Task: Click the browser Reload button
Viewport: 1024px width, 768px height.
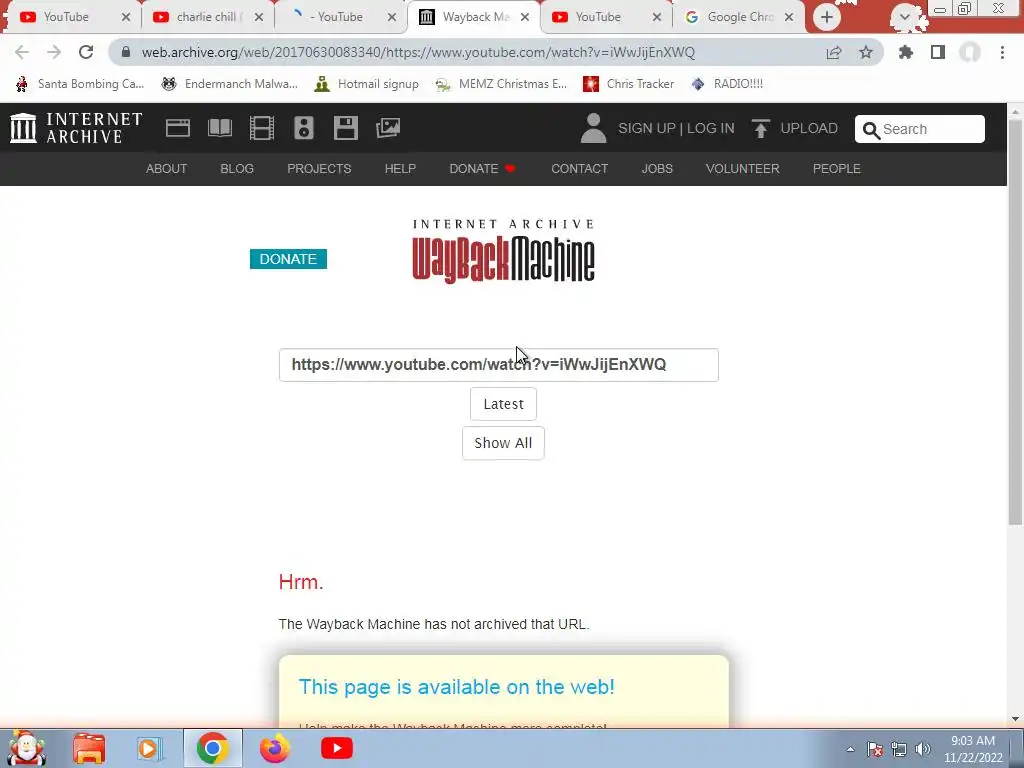Action: (x=86, y=52)
